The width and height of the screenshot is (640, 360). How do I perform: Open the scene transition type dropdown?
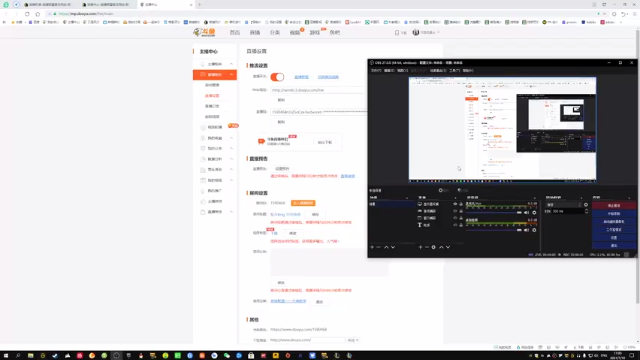pos(564,204)
